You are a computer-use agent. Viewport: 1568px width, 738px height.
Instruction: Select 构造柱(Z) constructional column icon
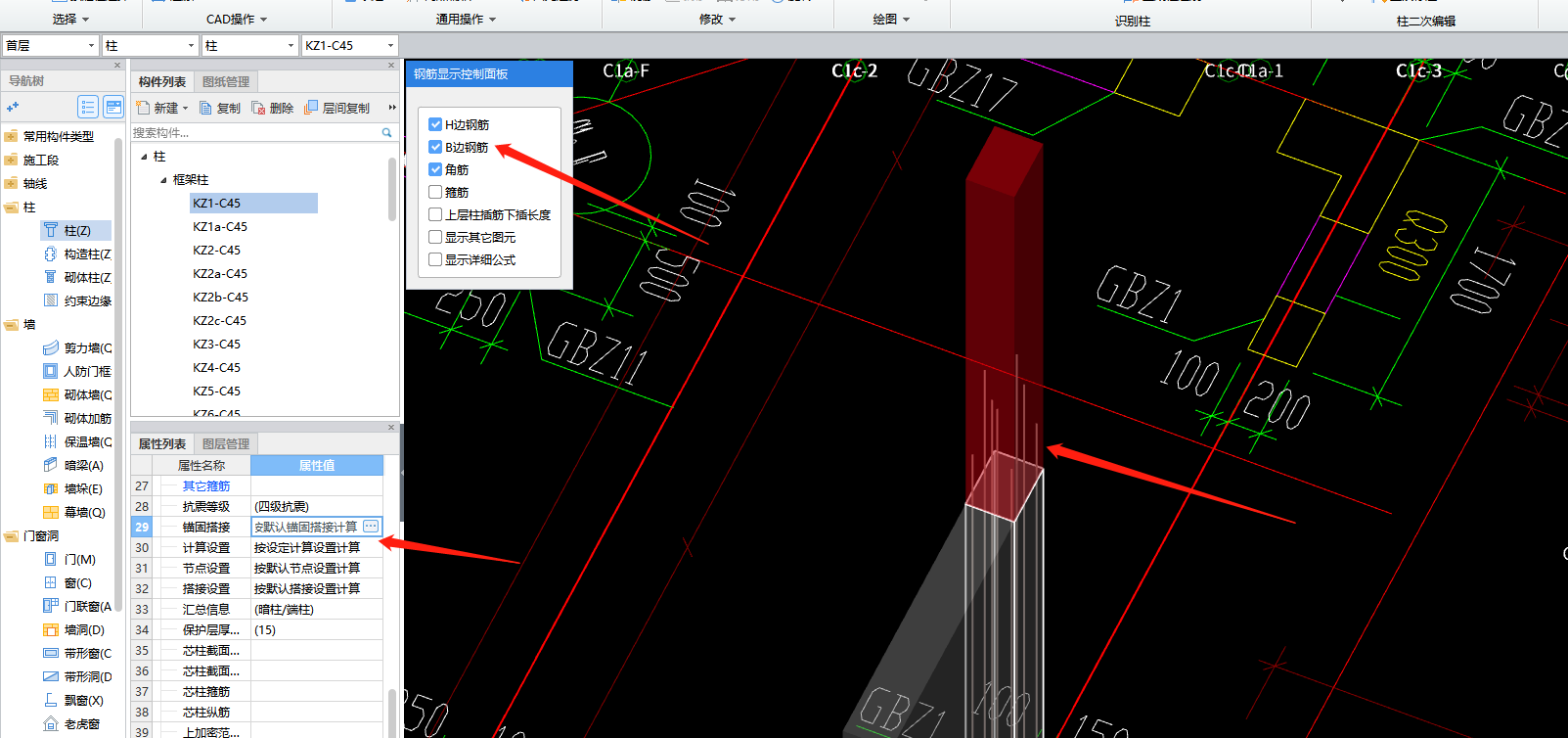[51, 254]
